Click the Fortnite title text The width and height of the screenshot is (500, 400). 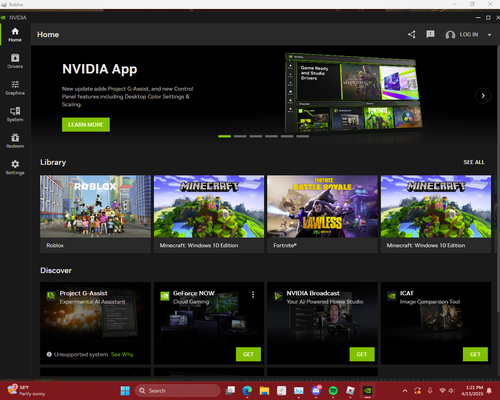(x=285, y=245)
